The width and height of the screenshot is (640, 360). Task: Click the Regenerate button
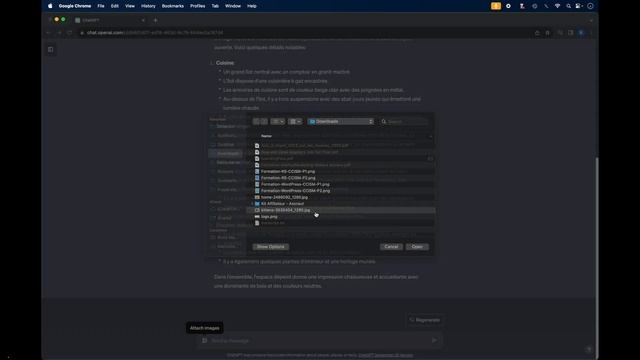click(x=424, y=320)
